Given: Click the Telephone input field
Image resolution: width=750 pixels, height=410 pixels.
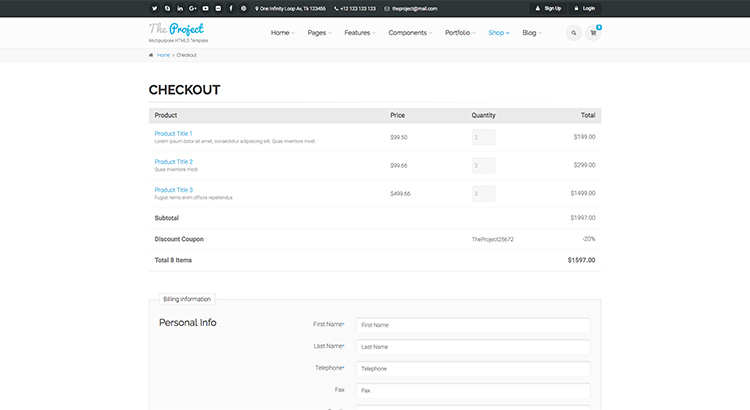Looking at the screenshot, I should 472,368.
